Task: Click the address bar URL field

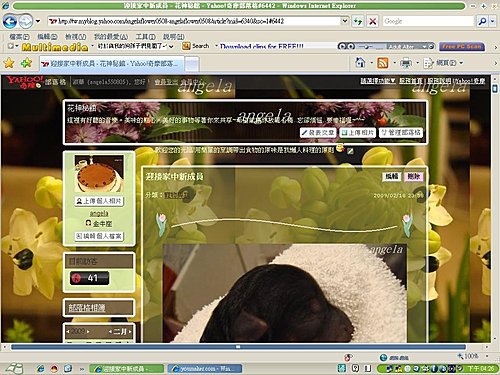Action: 194,21
